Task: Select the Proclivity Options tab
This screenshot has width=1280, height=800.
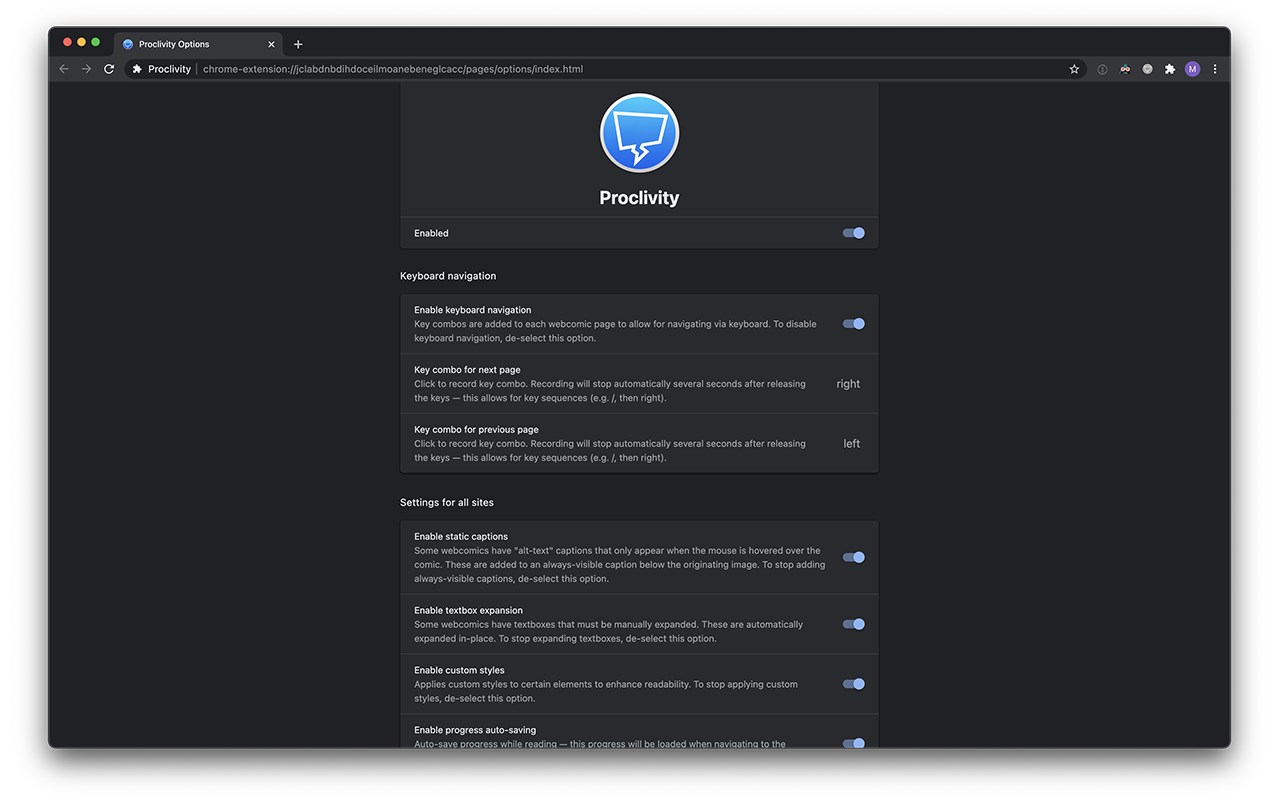Action: tap(198, 44)
